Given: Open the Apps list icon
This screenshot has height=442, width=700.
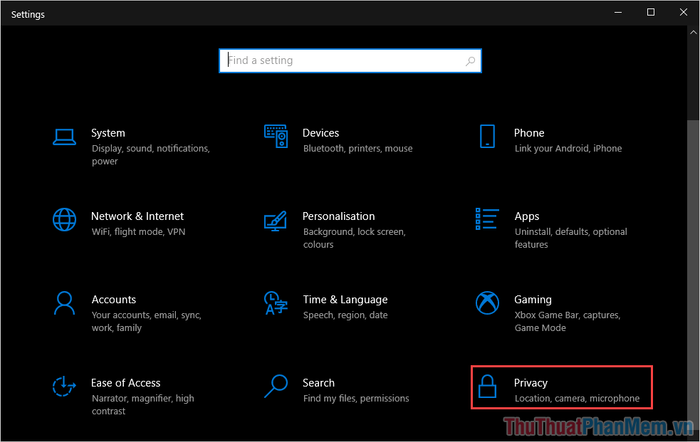Looking at the screenshot, I should click(x=487, y=219).
